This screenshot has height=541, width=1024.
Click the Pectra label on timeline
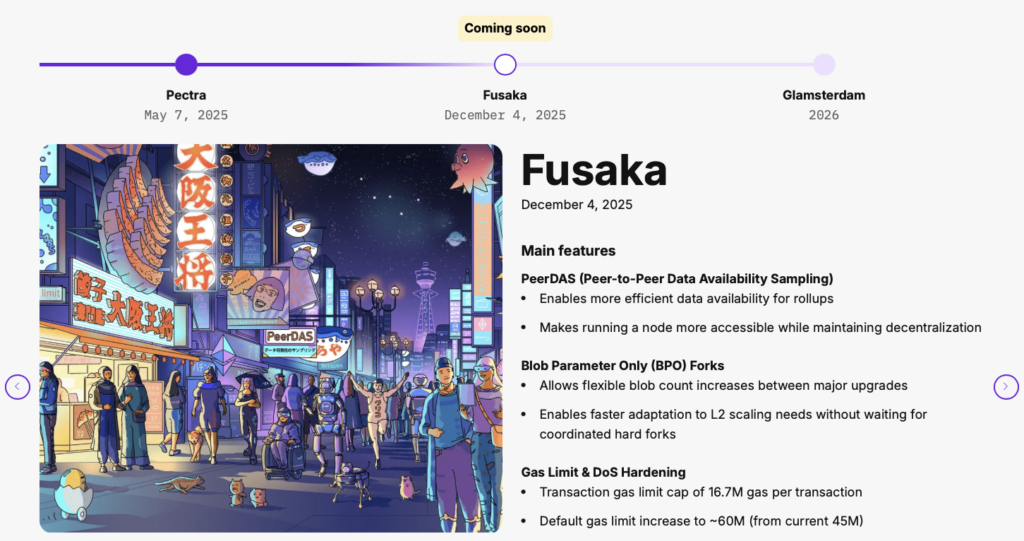[186, 95]
